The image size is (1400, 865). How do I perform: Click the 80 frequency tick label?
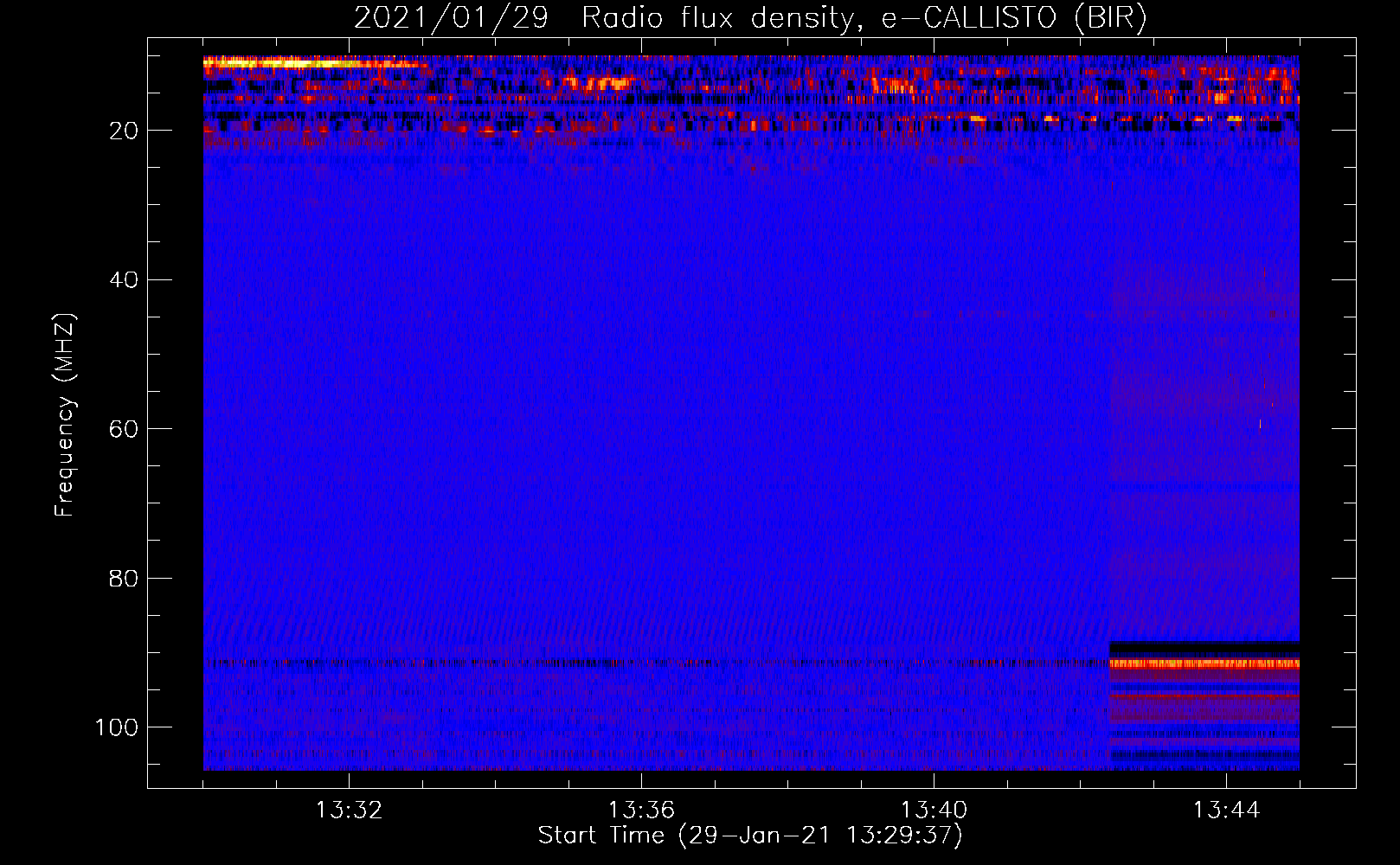pyautogui.click(x=124, y=578)
